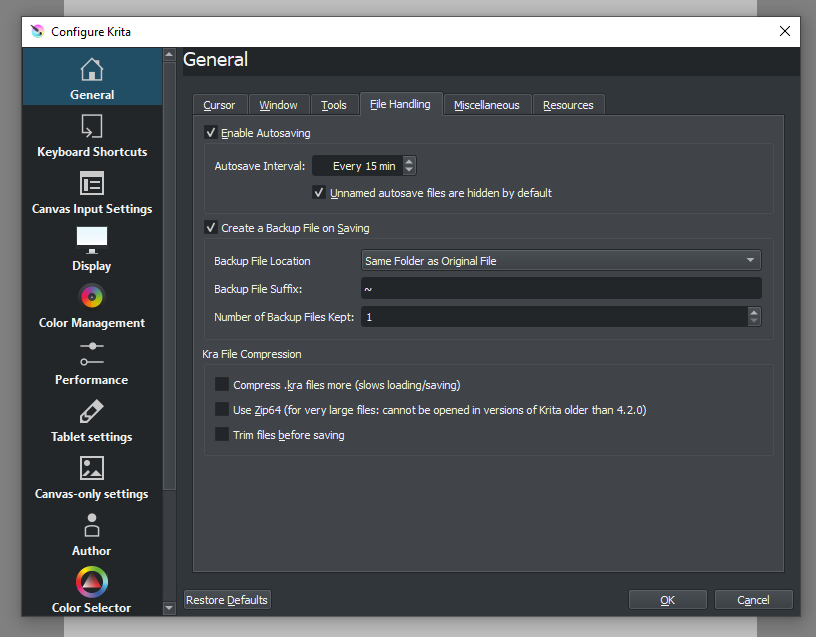Image resolution: width=816 pixels, height=637 pixels.
Task: Select Canvas-only settings picture icon
Action: tap(92, 468)
